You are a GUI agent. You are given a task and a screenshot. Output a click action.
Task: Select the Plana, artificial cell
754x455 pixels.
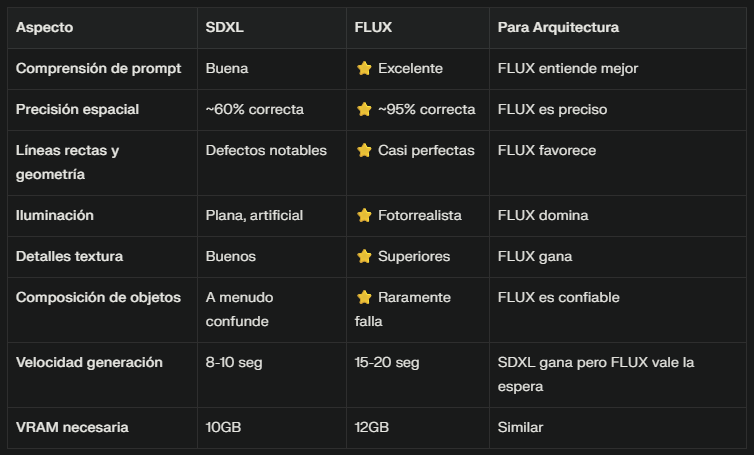point(254,215)
